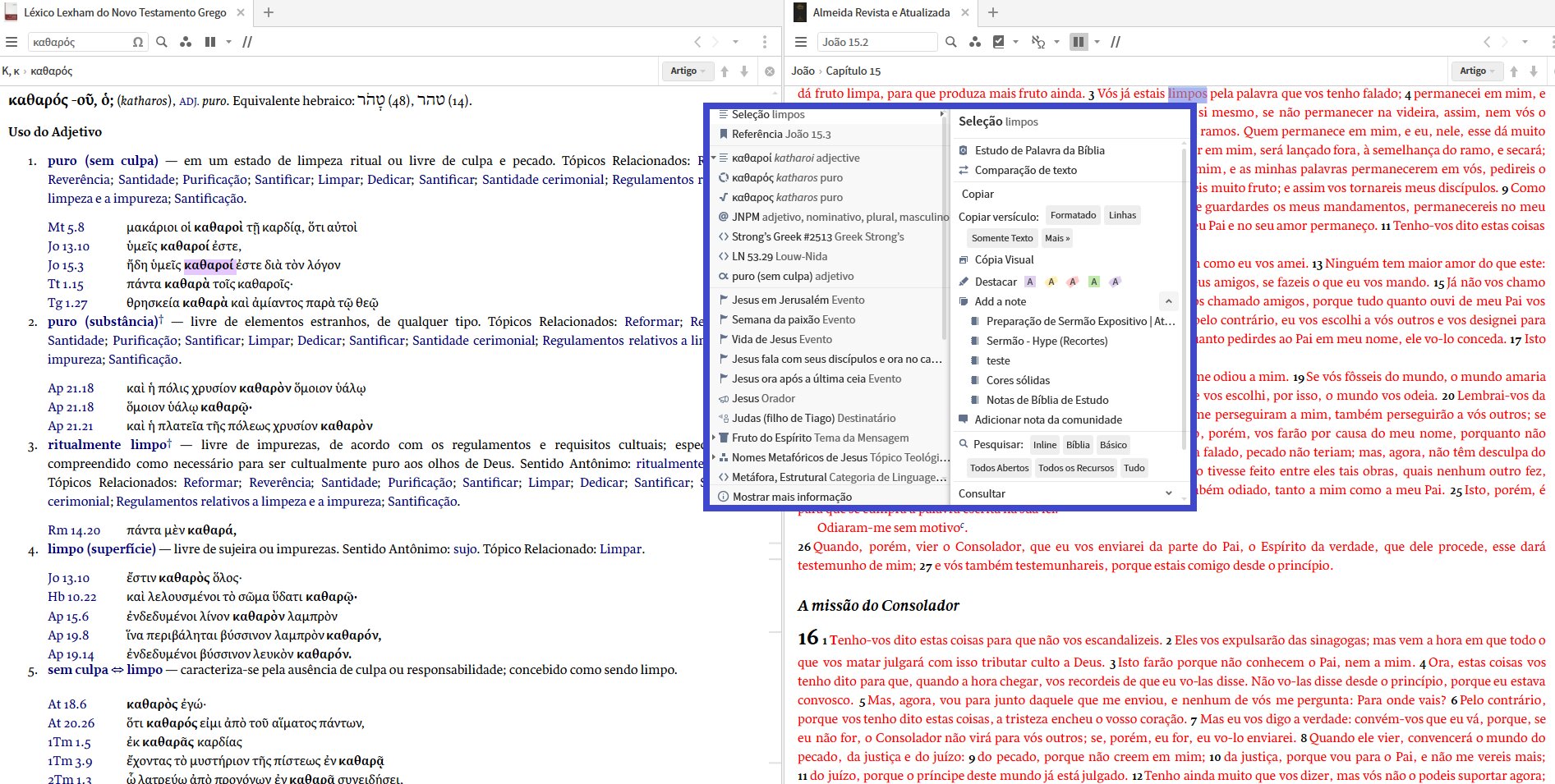
Task: Click the Bible panel search magnifier
Action: tap(951, 42)
